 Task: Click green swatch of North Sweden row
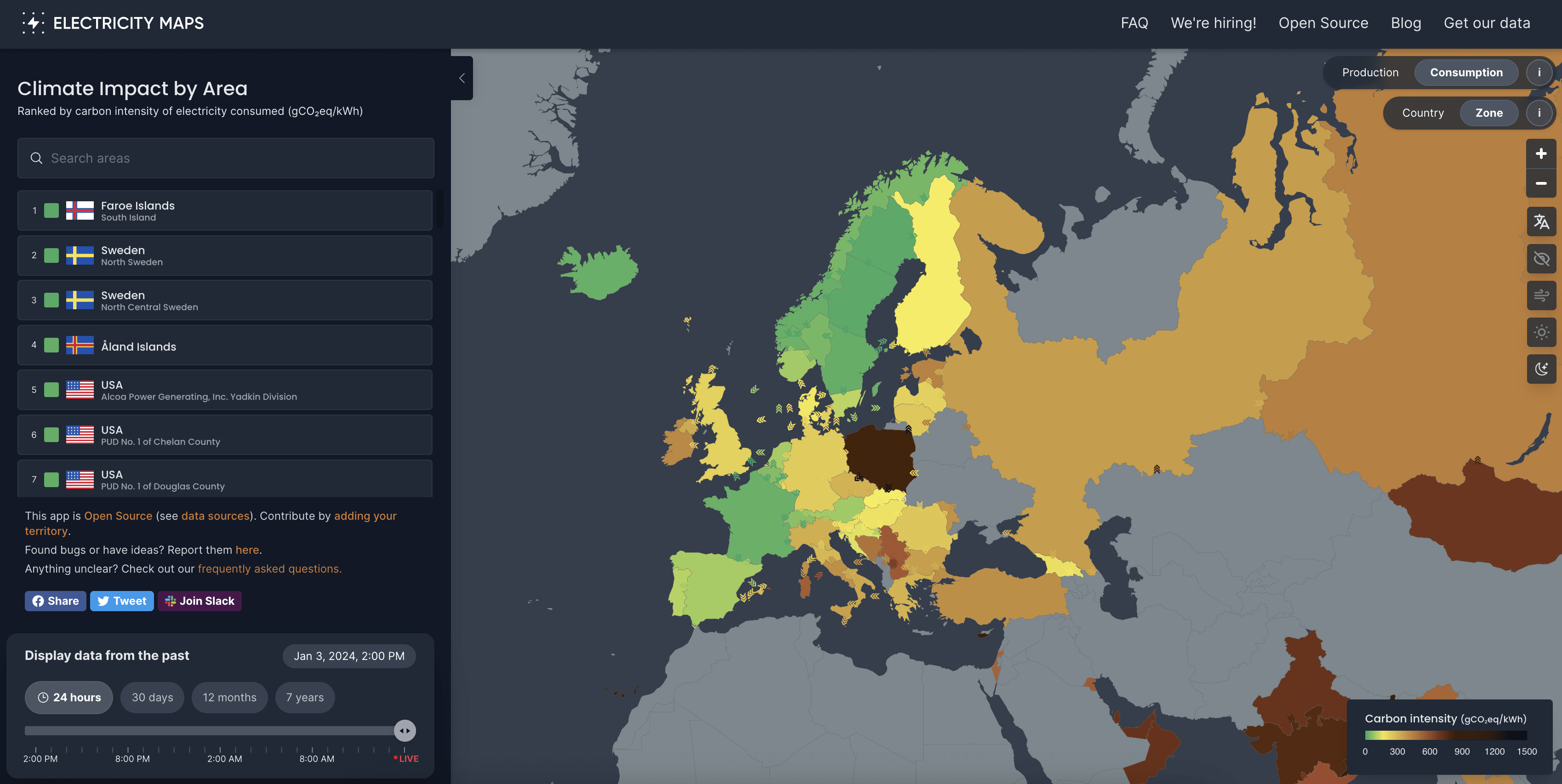(x=51, y=255)
